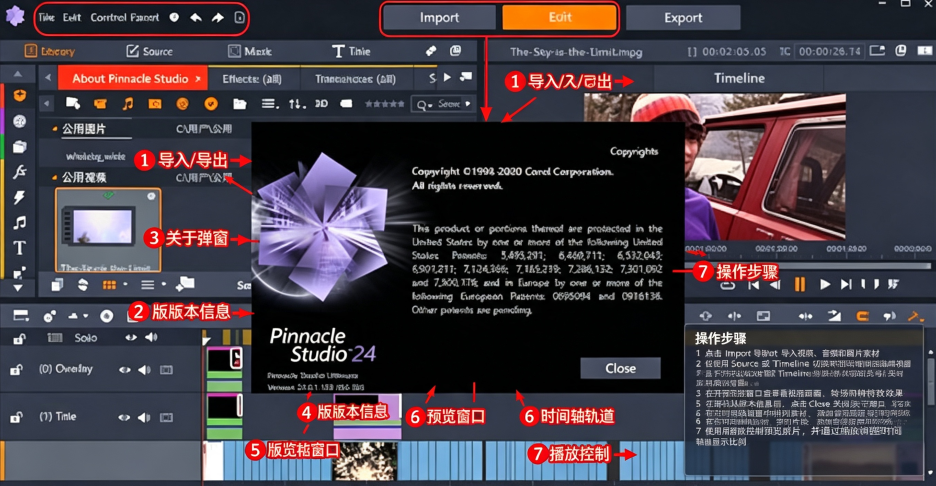Click the Import button
The width and height of the screenshot is (936, 486).
(439, 18)
